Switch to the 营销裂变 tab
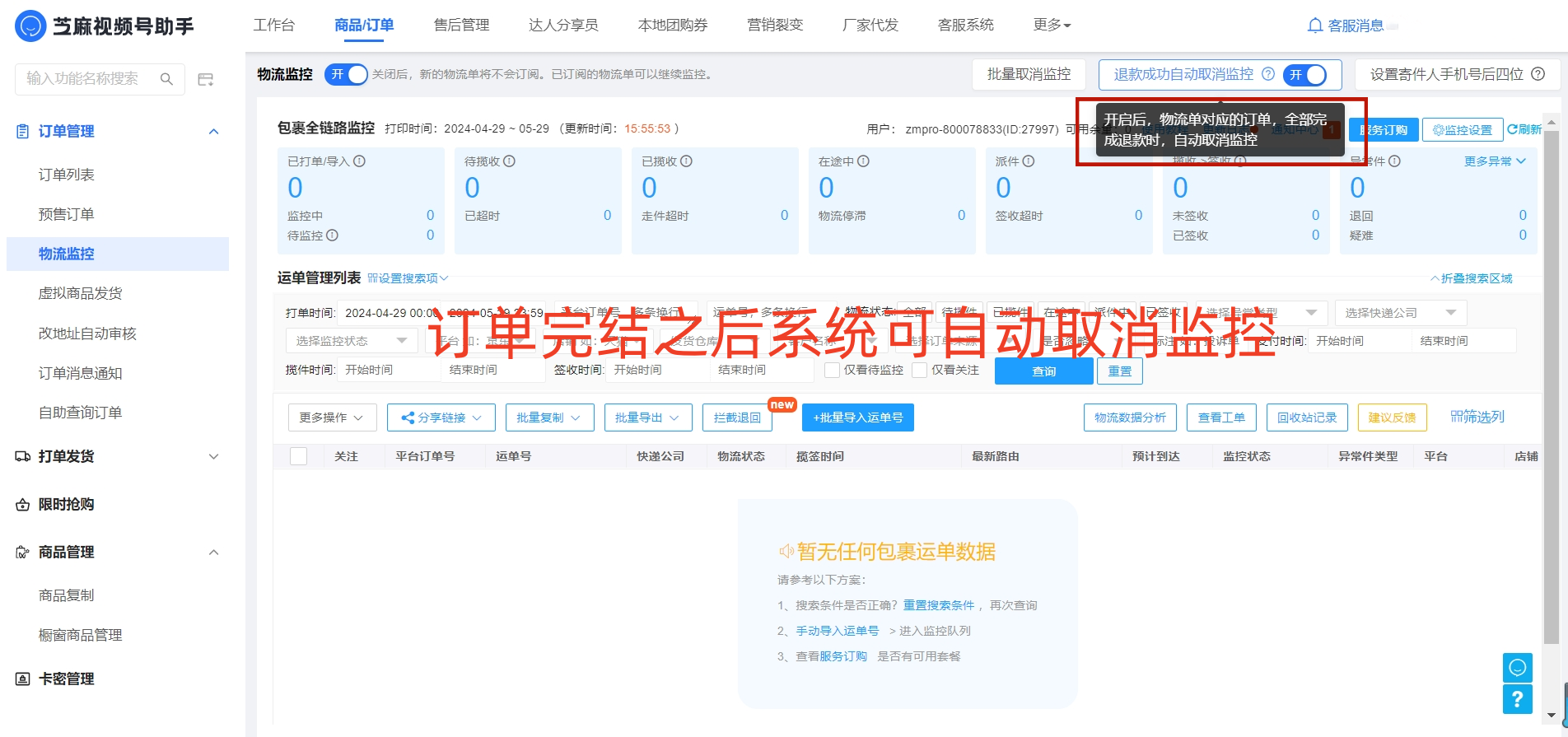Image resolution: width=1568 pixels, height=737 pixels. [x=775, y=26]
